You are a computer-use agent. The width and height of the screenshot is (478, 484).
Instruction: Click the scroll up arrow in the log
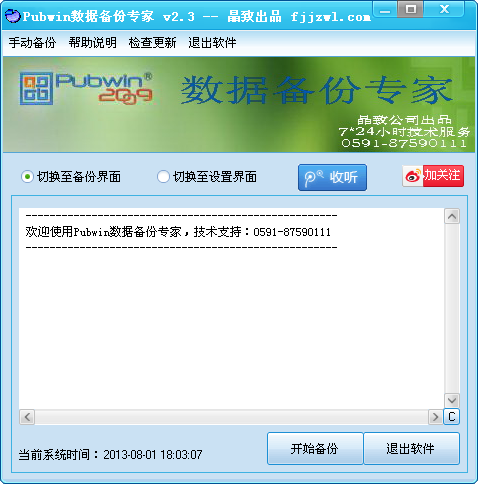click(452, 216)
